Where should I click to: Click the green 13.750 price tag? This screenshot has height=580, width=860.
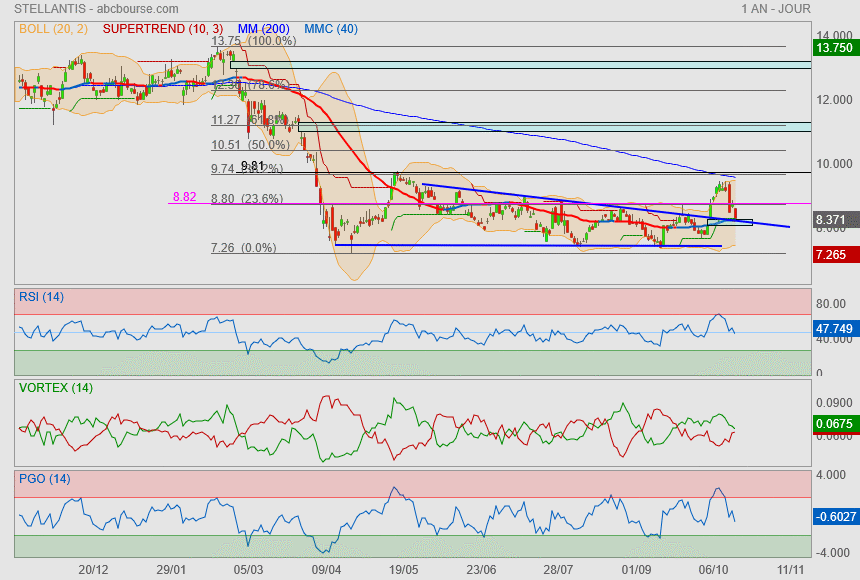coord(834,47)
